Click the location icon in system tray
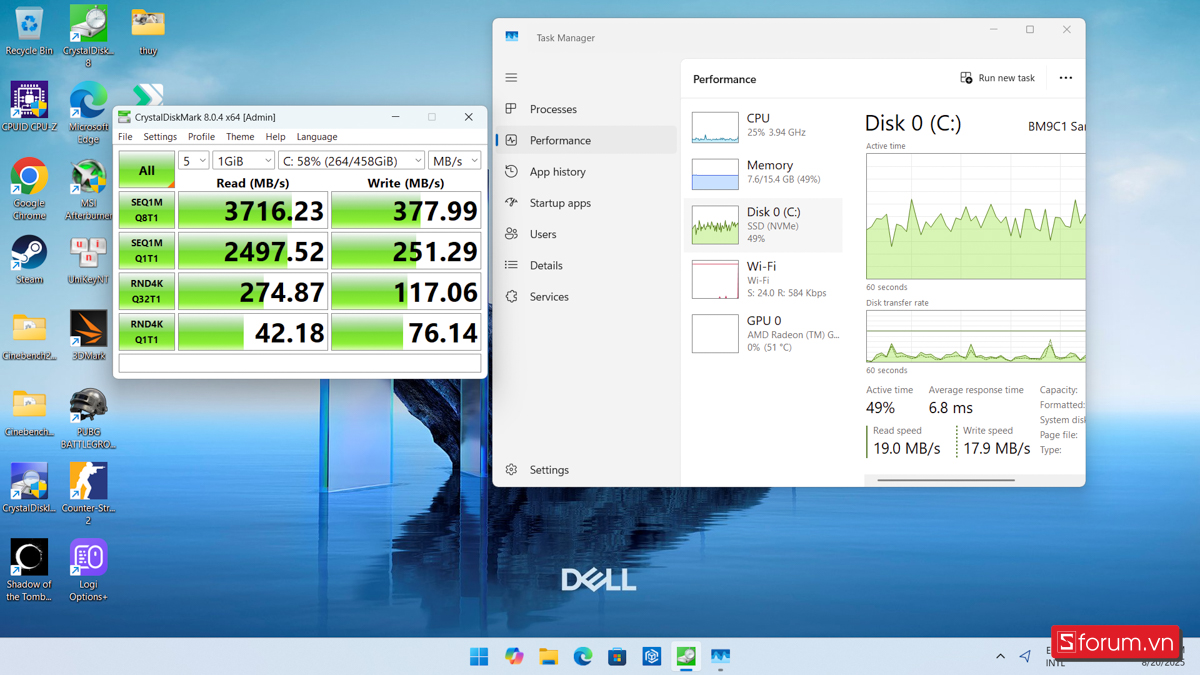Screen dimensions: 1200x675 click(1025, 656)
